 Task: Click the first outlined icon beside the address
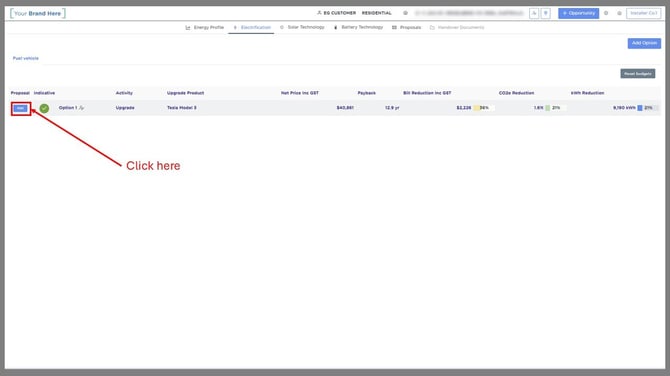(534, 13)
